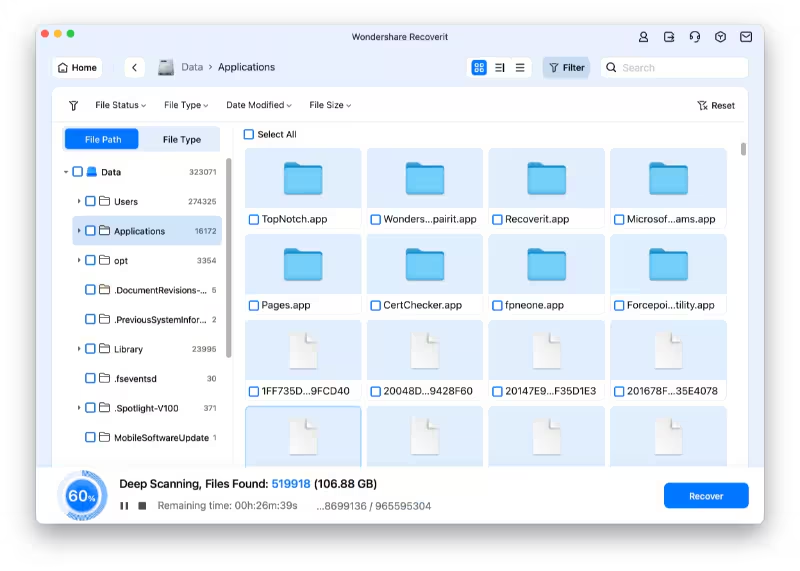
Task: Switch to the File Type tab
Action: 182,140
